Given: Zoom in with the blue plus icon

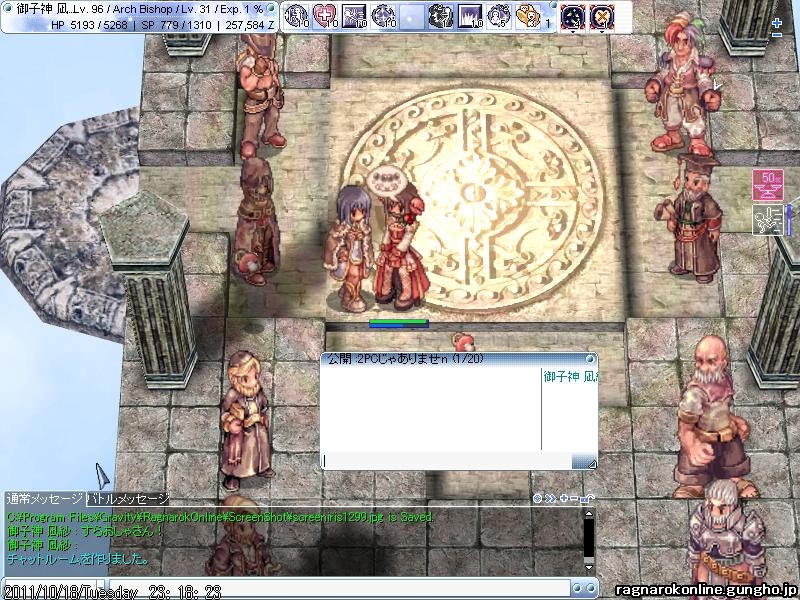Looking at the screenshot, I should [x=777, y=23].
